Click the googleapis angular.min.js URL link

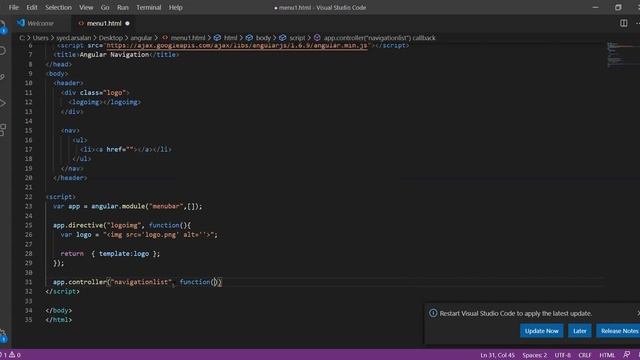pyautogui.click(x=237, y=45)
